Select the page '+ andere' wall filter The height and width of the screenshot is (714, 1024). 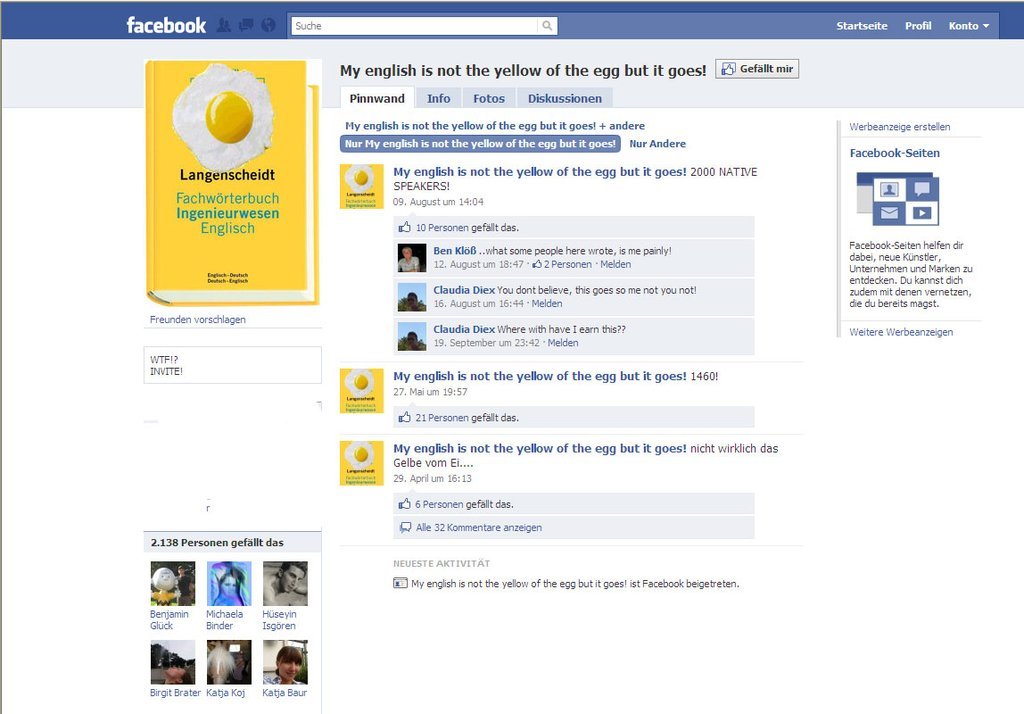(x=494, y=125)
